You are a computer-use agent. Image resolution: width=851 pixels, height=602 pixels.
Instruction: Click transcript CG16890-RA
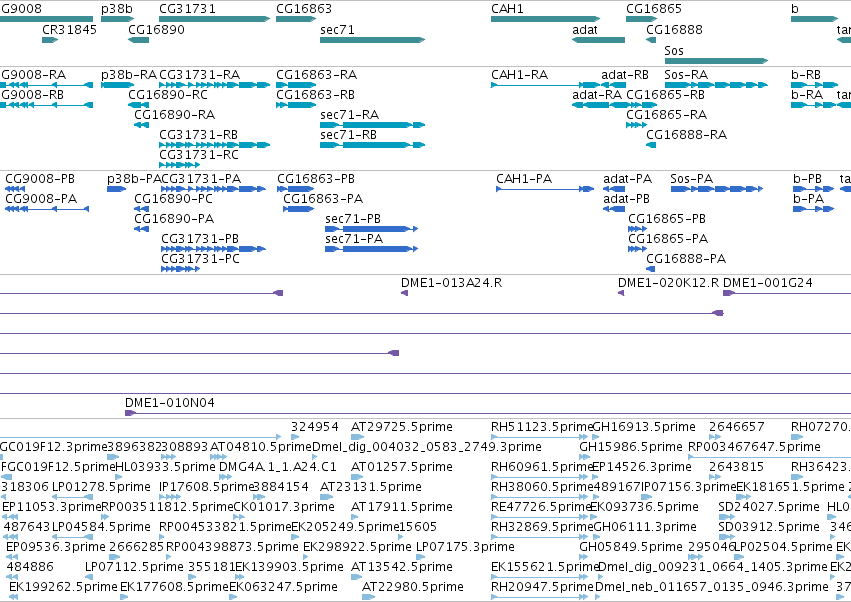(x=174, y=115)
